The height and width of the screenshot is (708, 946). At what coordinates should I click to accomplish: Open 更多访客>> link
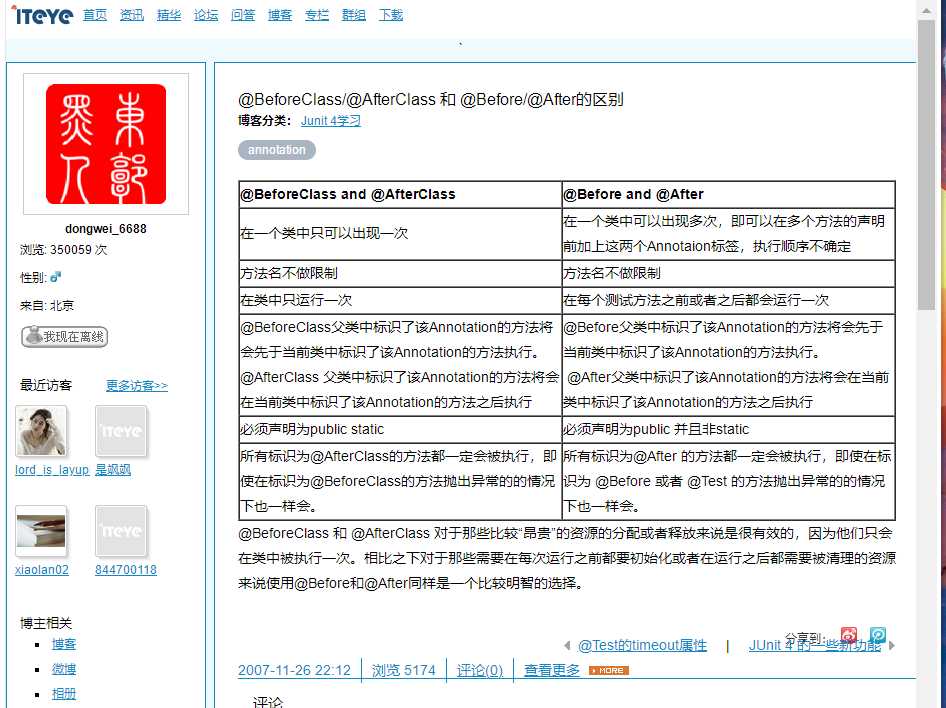click(137, 385)
